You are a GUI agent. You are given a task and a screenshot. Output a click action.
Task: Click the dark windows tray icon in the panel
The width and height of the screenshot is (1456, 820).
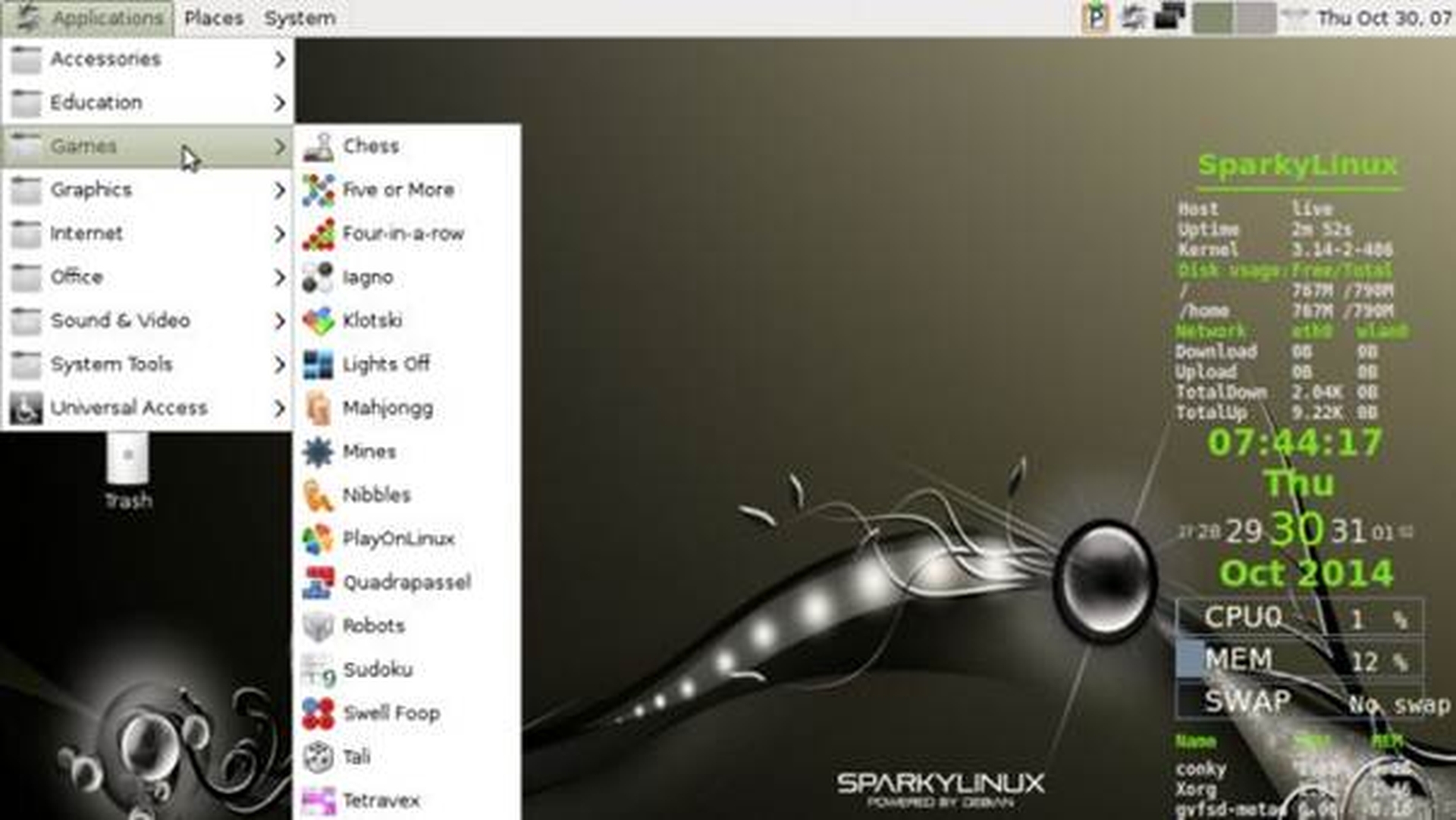coord(1169,17)
